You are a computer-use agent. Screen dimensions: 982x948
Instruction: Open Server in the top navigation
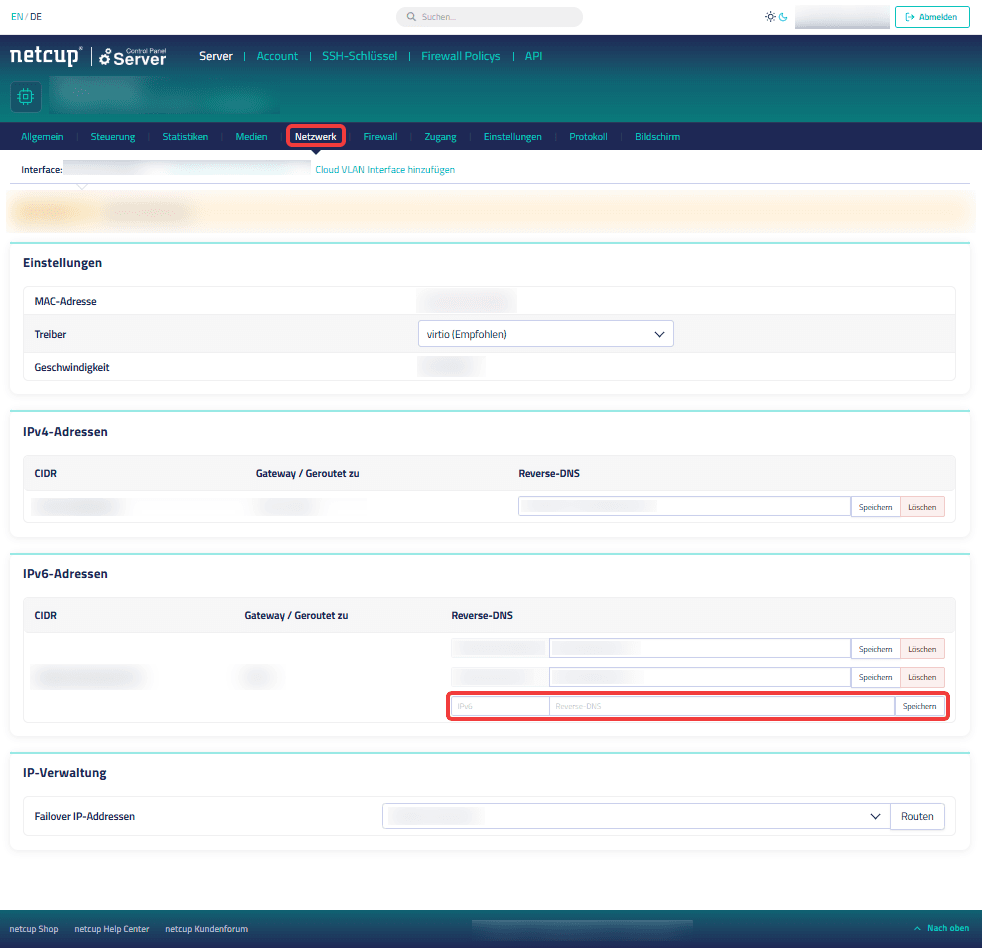coord(215,56)
